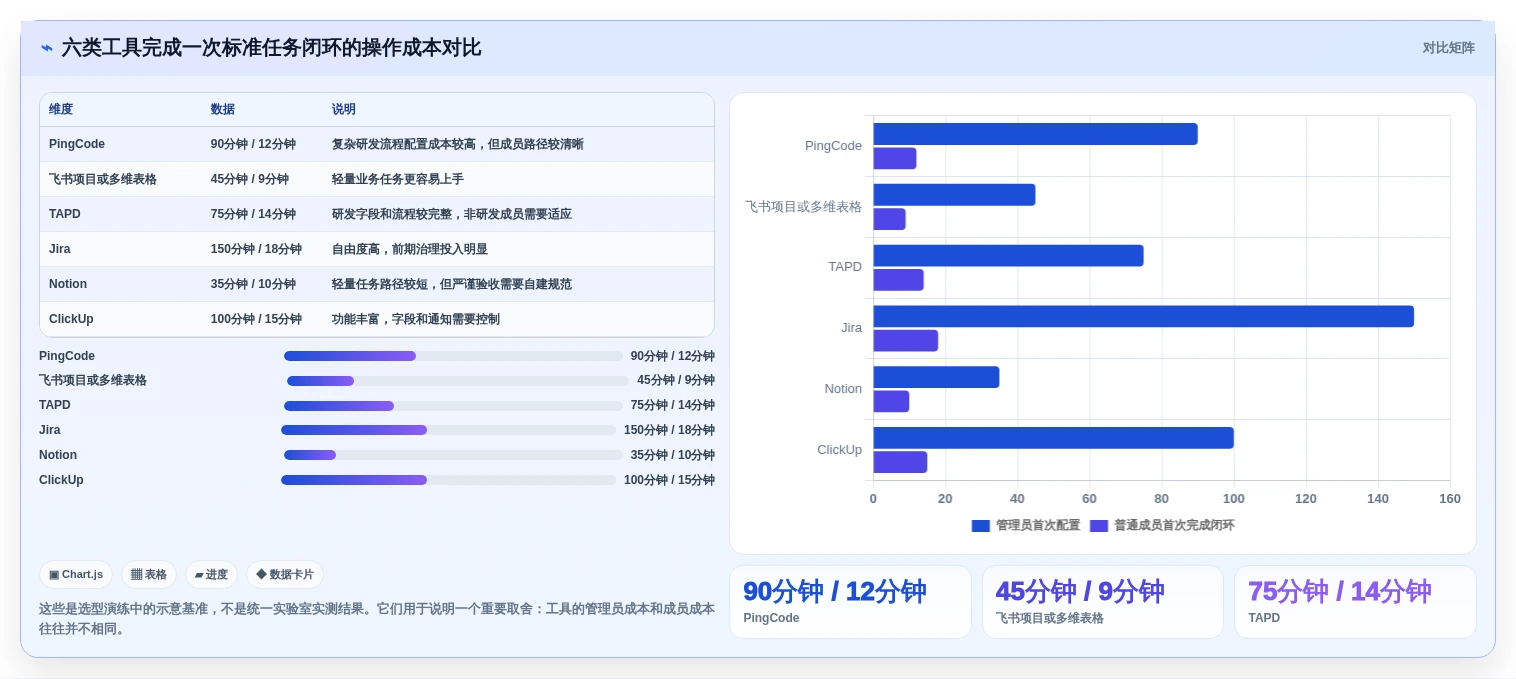Click the description 自由度高，前期治理投入明显
Viewport: 1516px width, 679px height.
click(x=410, y=249)
